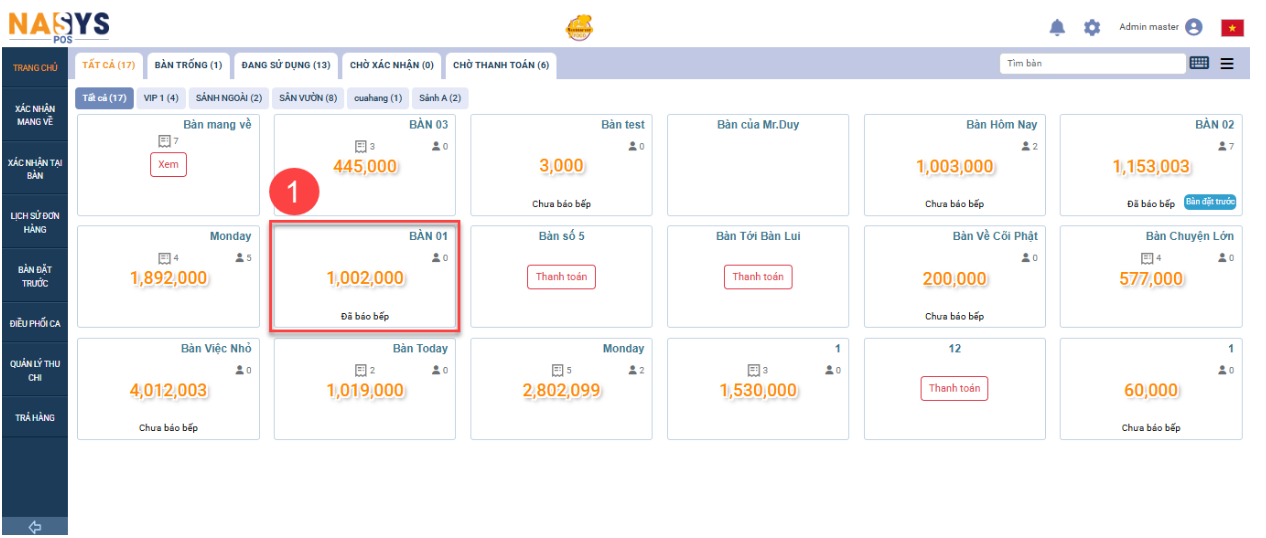The image size is (1266, 538).
Task: Open the BÀN 01 table card
Action: click(365, 278)
